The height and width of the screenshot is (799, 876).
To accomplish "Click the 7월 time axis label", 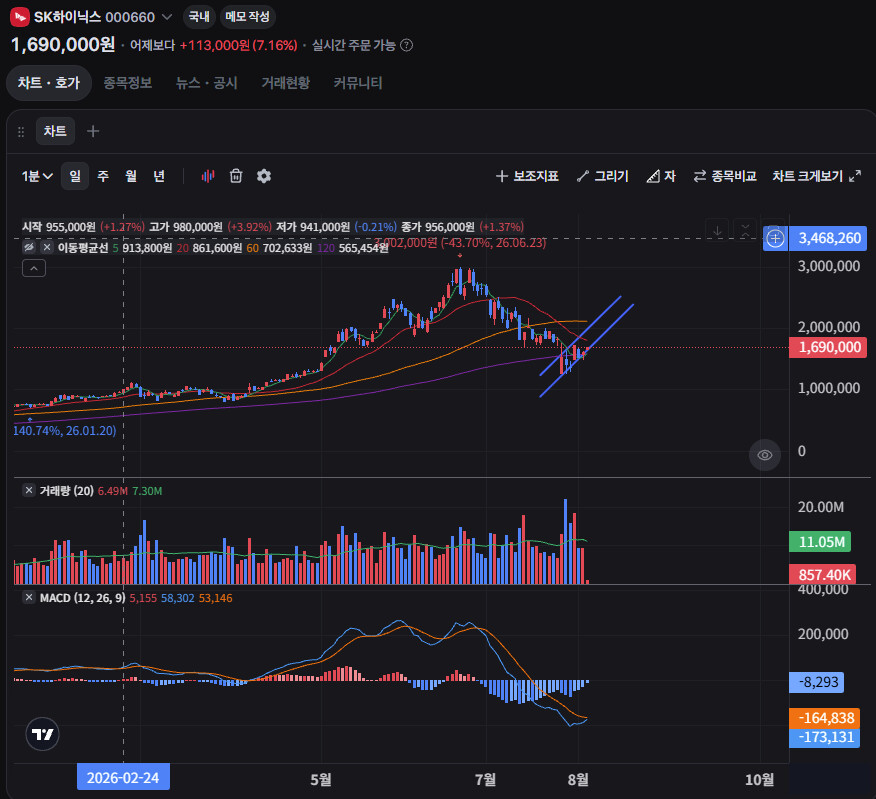I will (485, 779).
